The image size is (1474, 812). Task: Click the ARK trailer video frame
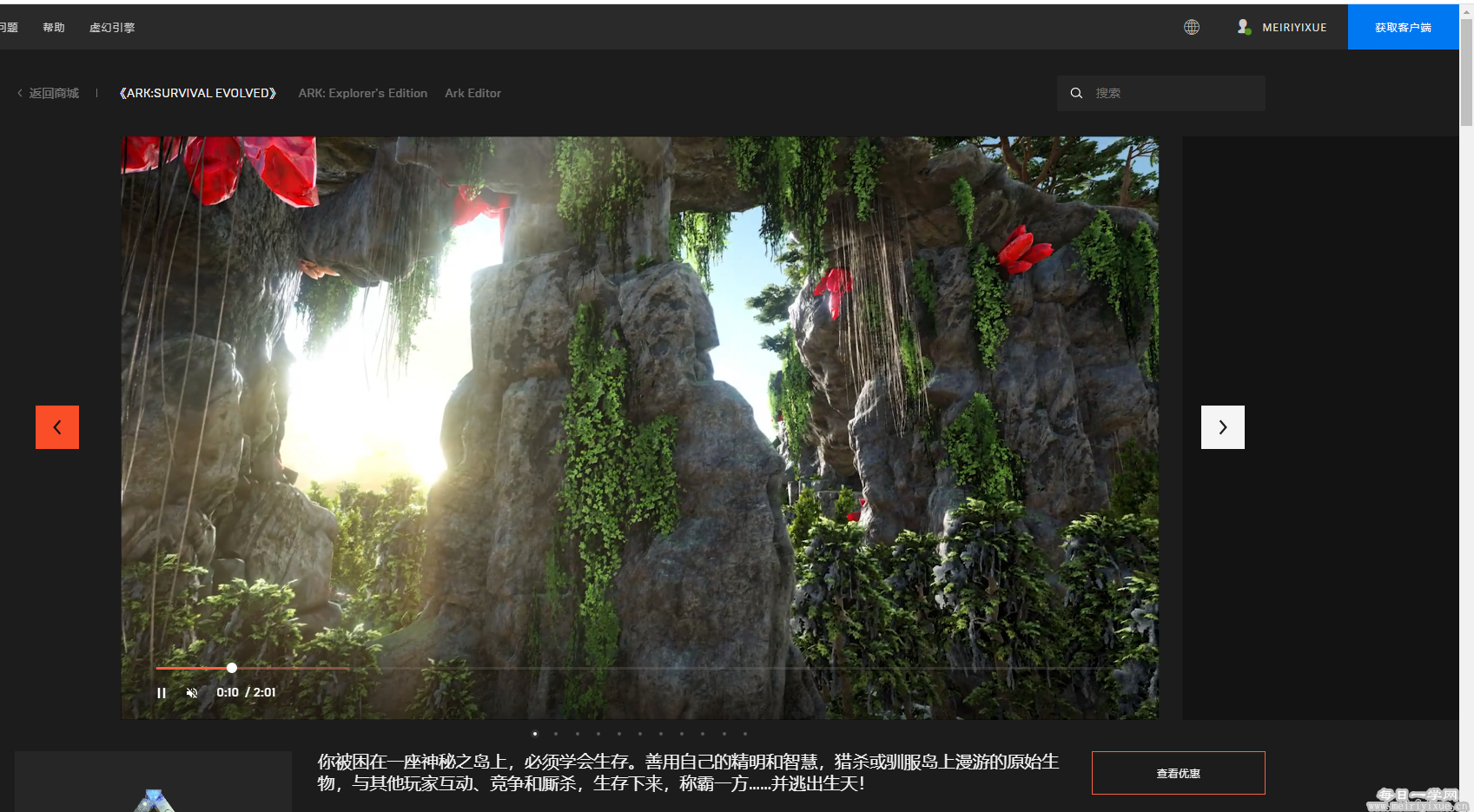pos(640,427)
